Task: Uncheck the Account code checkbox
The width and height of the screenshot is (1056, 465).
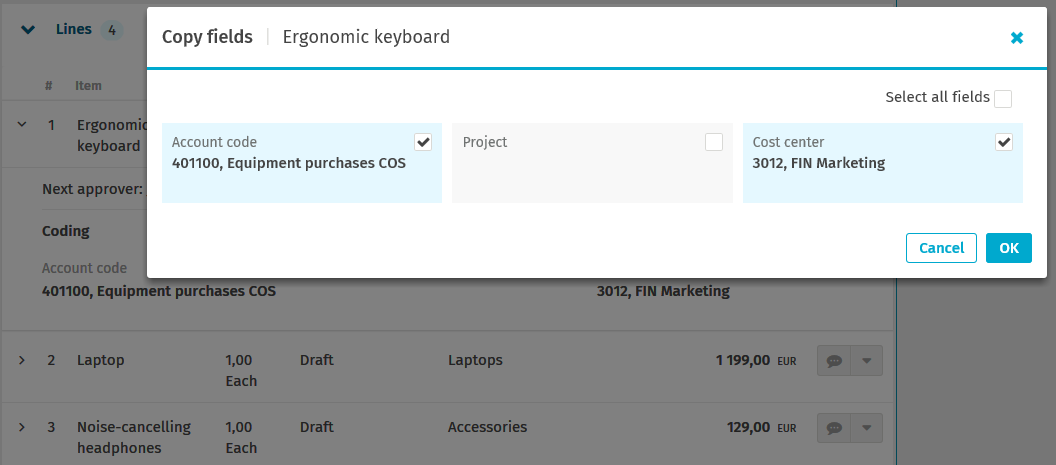Action: click(423, 142)
